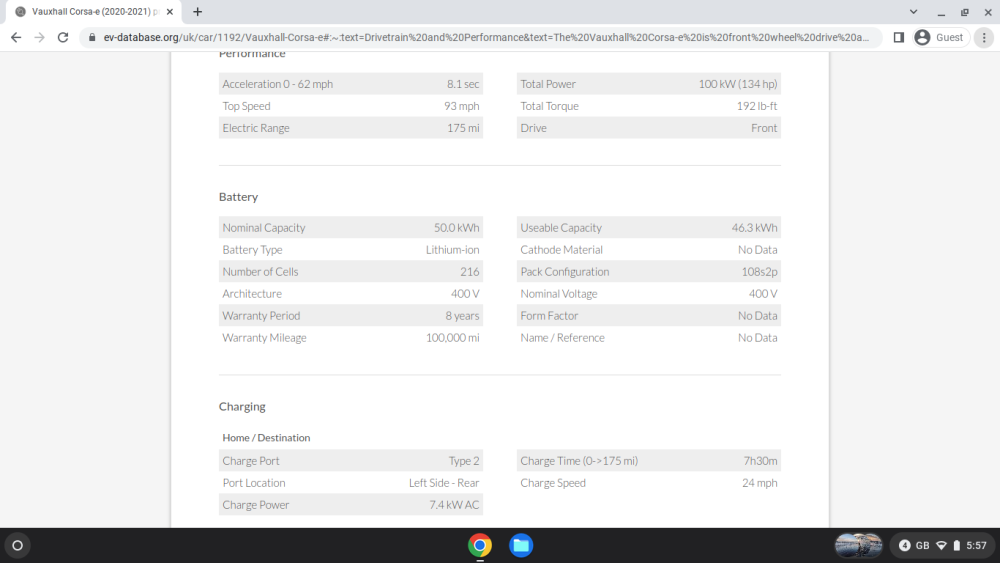Click the battery status icon
This screenshot has width=1000, height=563.
pyautogui.click(x=957, y=545)
